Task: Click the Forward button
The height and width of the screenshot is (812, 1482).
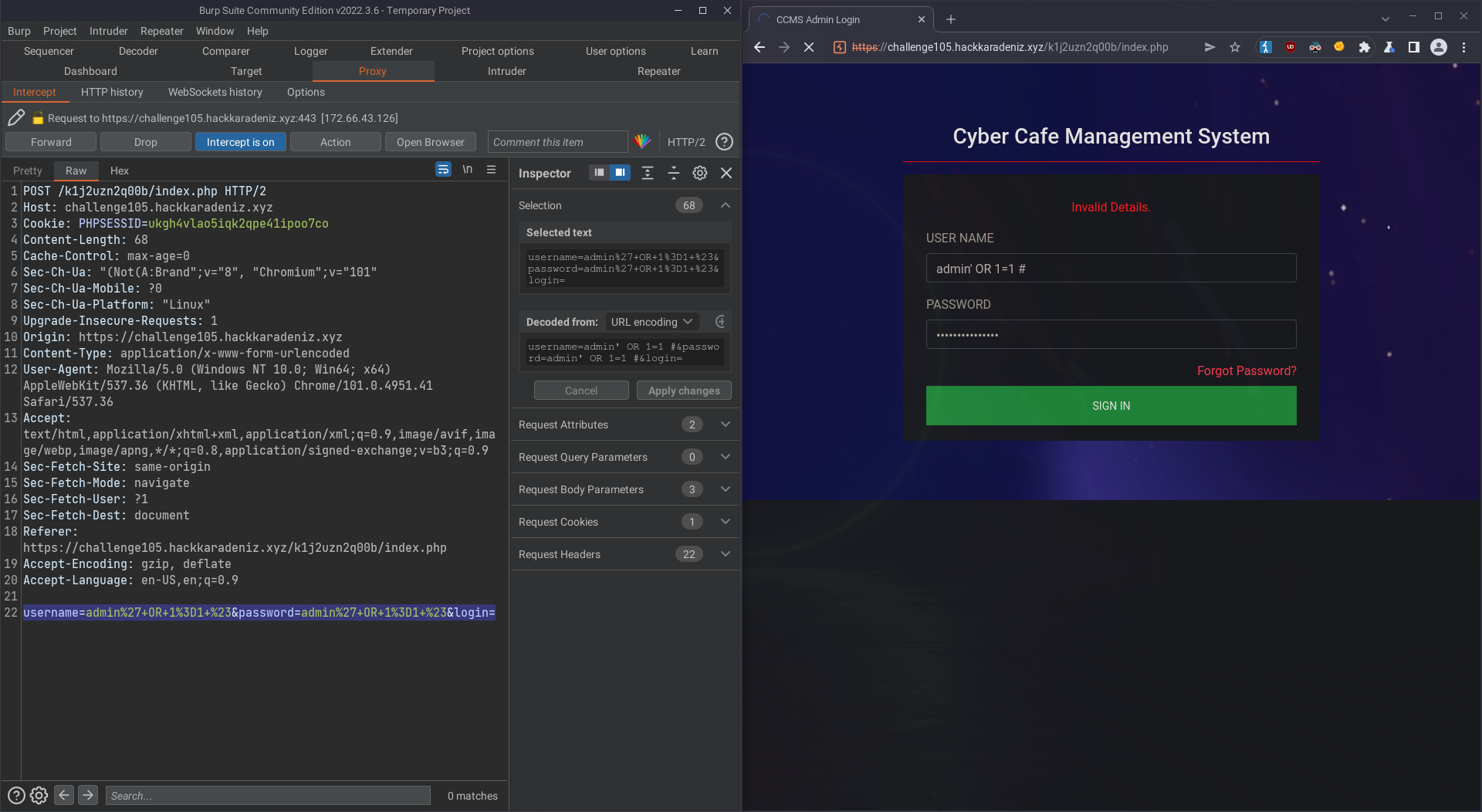Action: tap(51, 142)
